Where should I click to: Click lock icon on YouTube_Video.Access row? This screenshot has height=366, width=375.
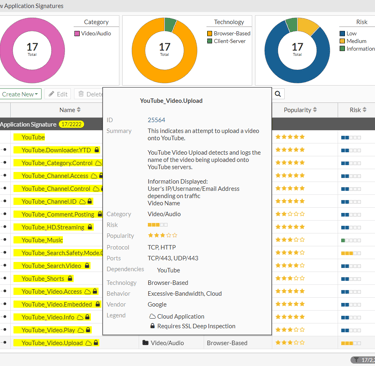click(x=95, y=291)
